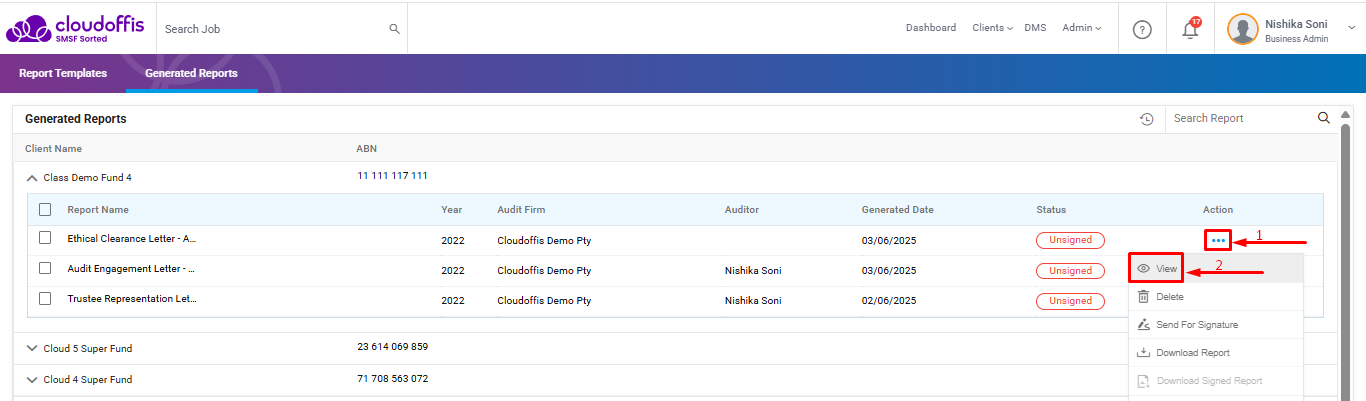This screenshot has height=401, width=1366.
Task: Go to Dashboard
Action: [x=931, y=28]
